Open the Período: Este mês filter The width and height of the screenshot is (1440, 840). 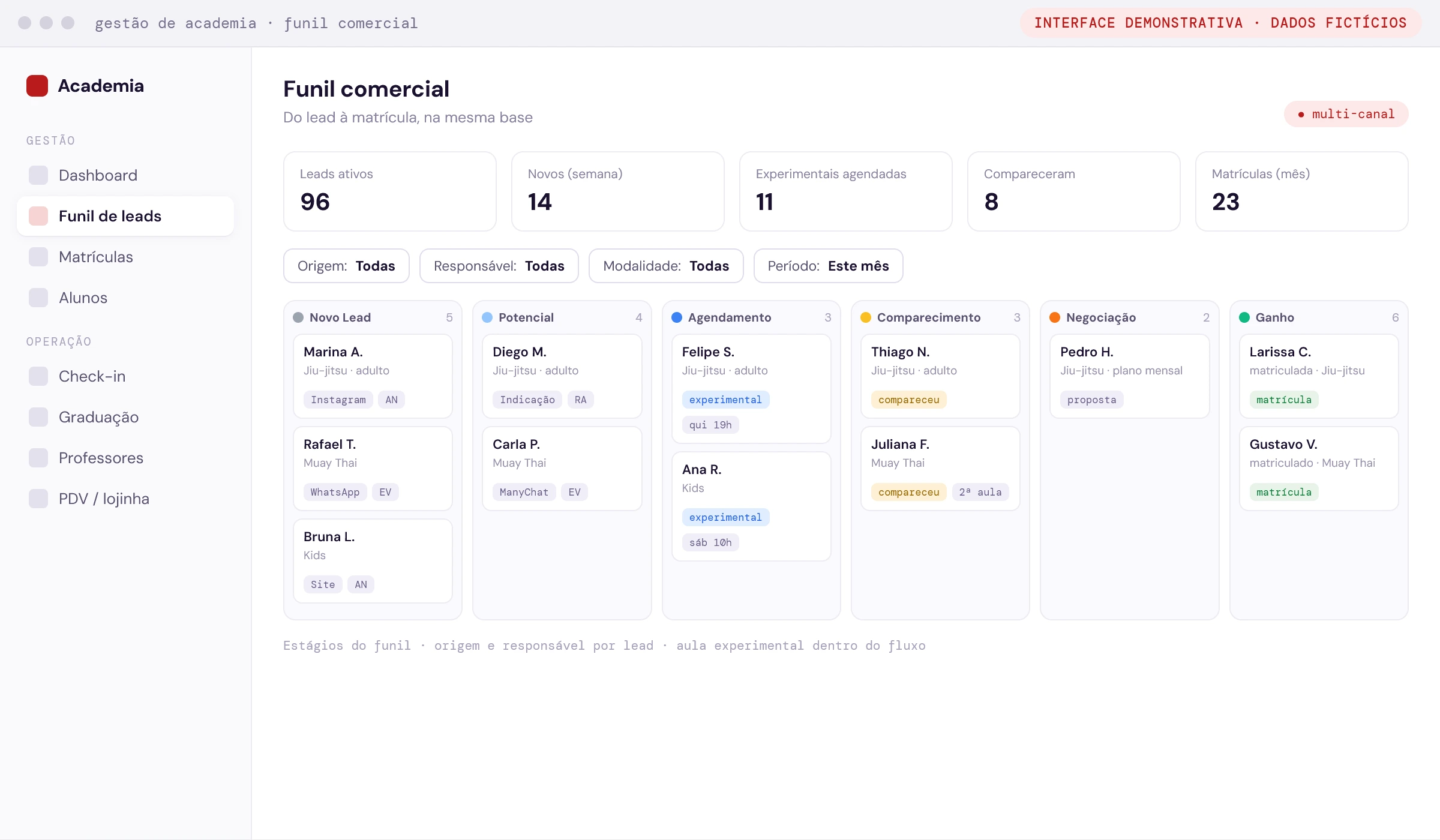[x=828, y=266]
